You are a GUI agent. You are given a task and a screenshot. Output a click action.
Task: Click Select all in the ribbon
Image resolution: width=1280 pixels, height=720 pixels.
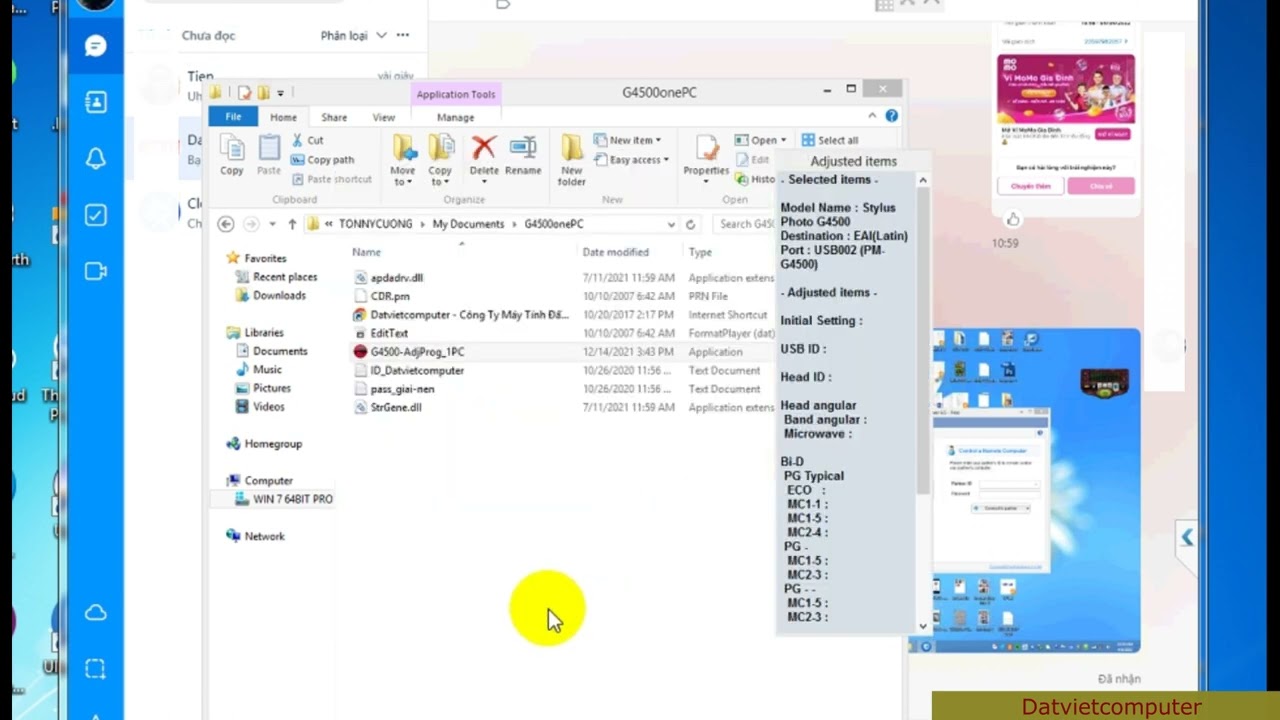point(829,141)
